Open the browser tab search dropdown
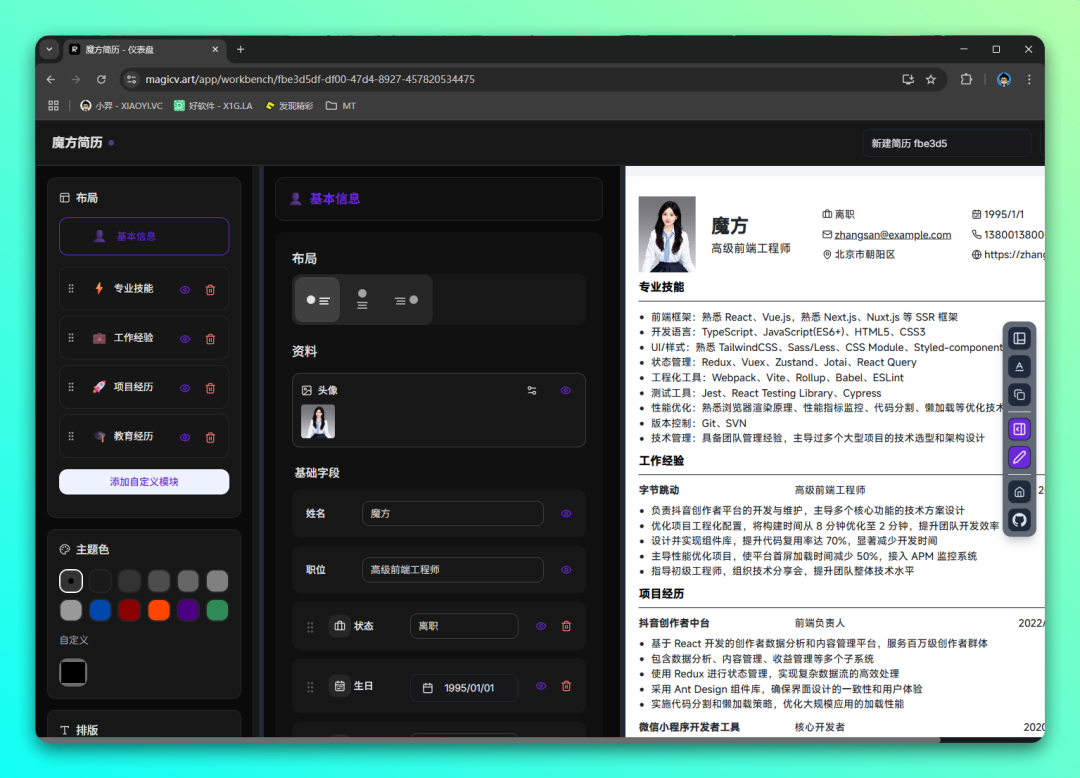This screenshot has height=778, width=1080. click(x=50, y=49)
